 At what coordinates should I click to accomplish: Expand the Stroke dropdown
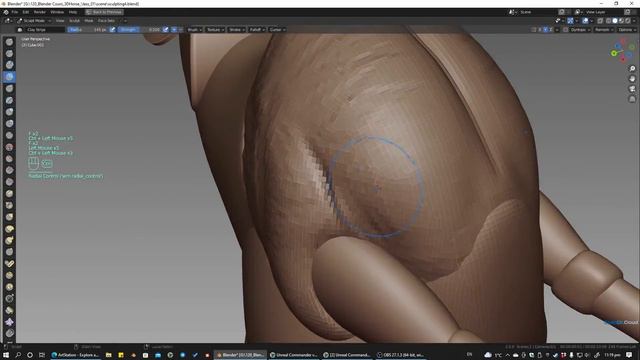pyautogui.click(x=236, y=29)
